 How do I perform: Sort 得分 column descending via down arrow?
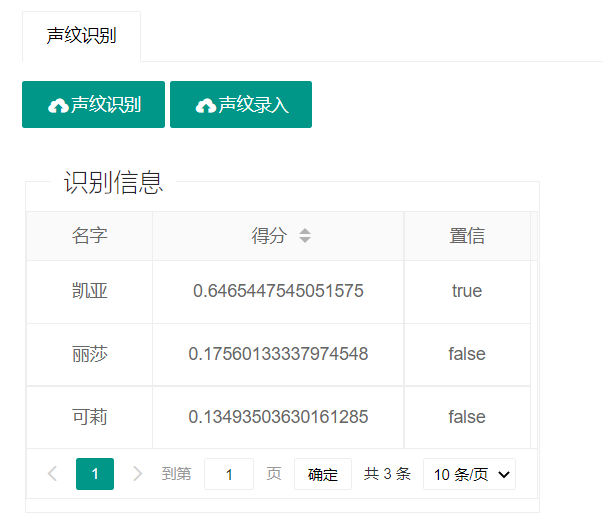coord(305,240)
